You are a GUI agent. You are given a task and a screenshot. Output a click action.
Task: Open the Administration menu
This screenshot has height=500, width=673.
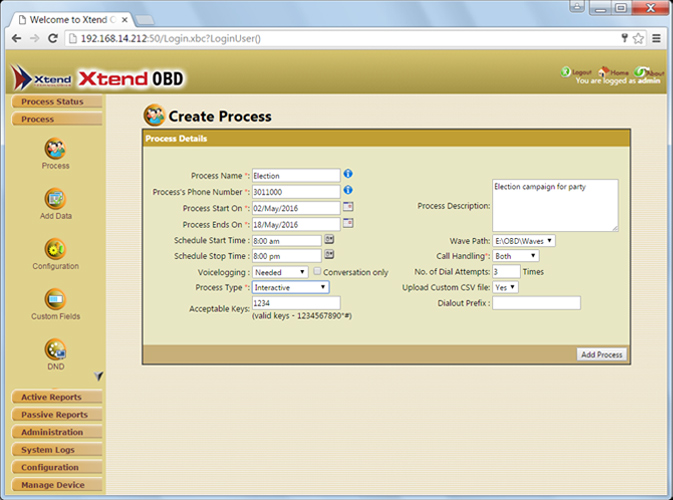coord(57,432)
